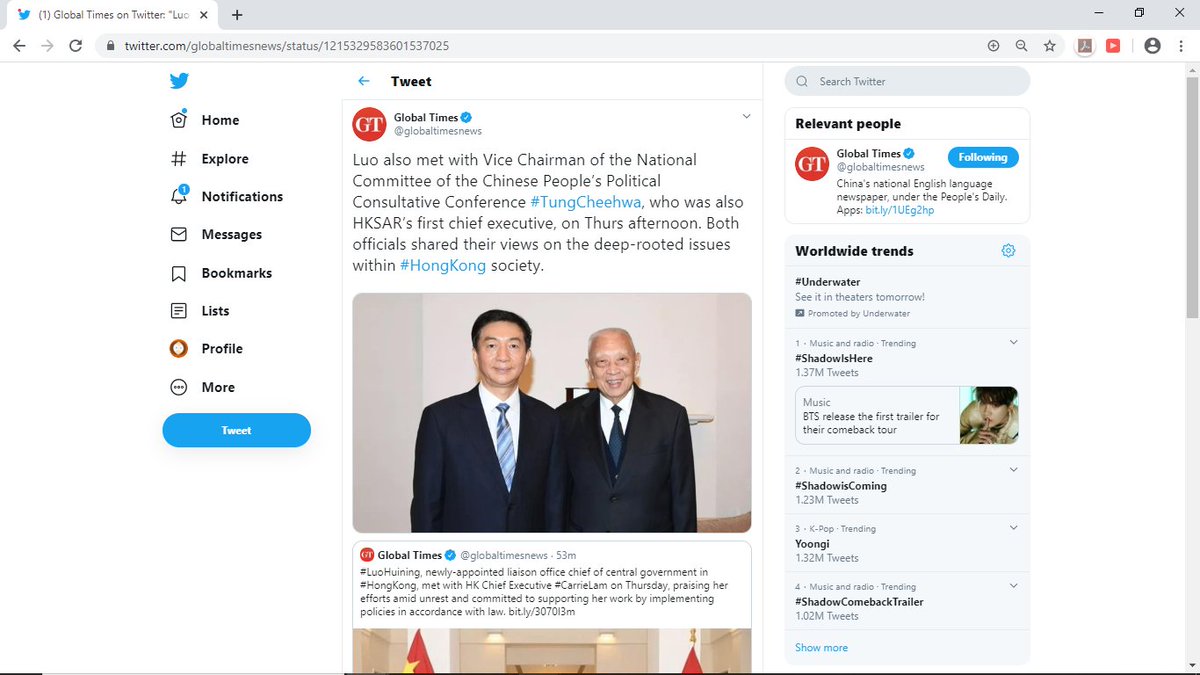Image resolution: width=1200 pixels, height=675 pixels.
Task: Expand options for #ShadowIsHere trend
Action: pos(1013,343)
